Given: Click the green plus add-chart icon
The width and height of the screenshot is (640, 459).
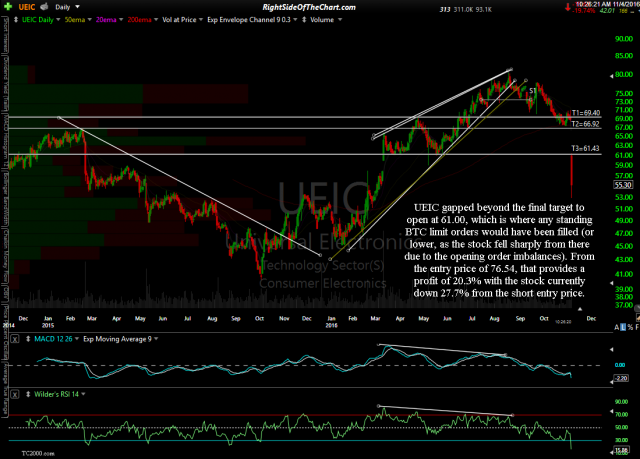Looking at the screenshot, I should pos(8,7).
